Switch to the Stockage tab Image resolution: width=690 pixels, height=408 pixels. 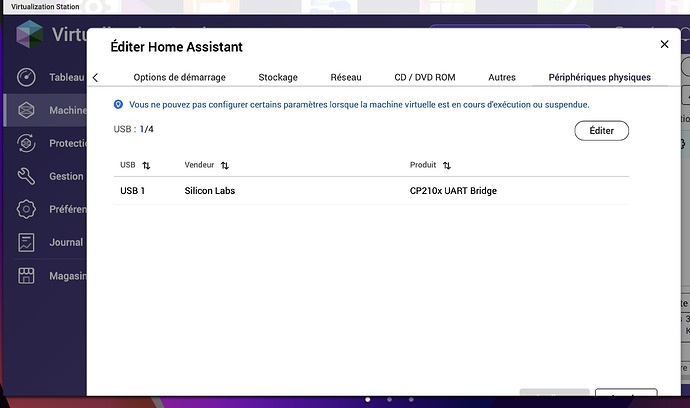tap(278, 77)
